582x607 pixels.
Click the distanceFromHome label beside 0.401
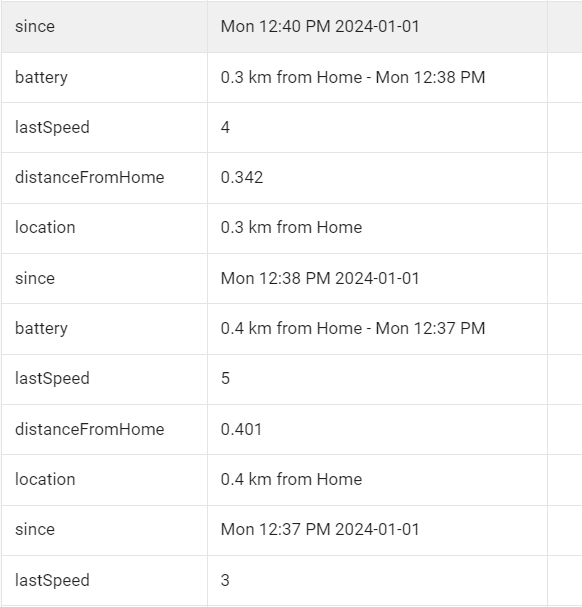tap(89, 429)
